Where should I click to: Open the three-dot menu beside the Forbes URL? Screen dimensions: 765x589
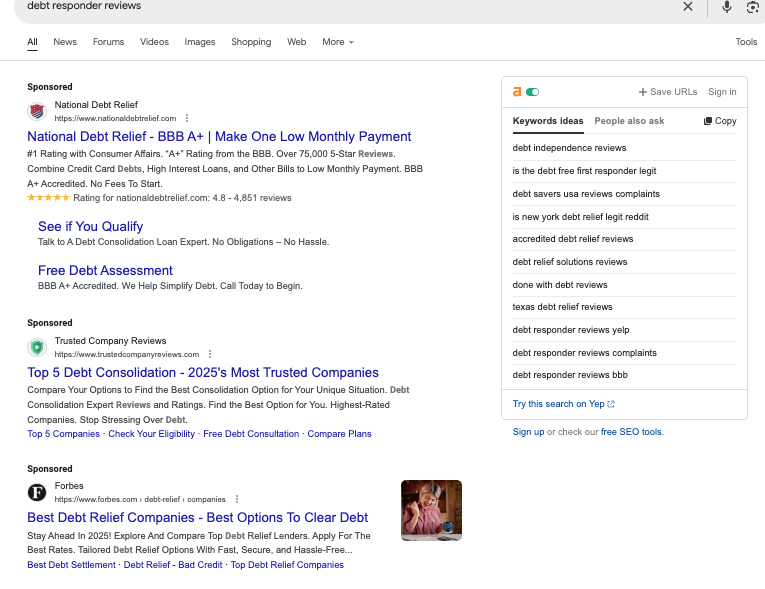[x=237, y=499]
